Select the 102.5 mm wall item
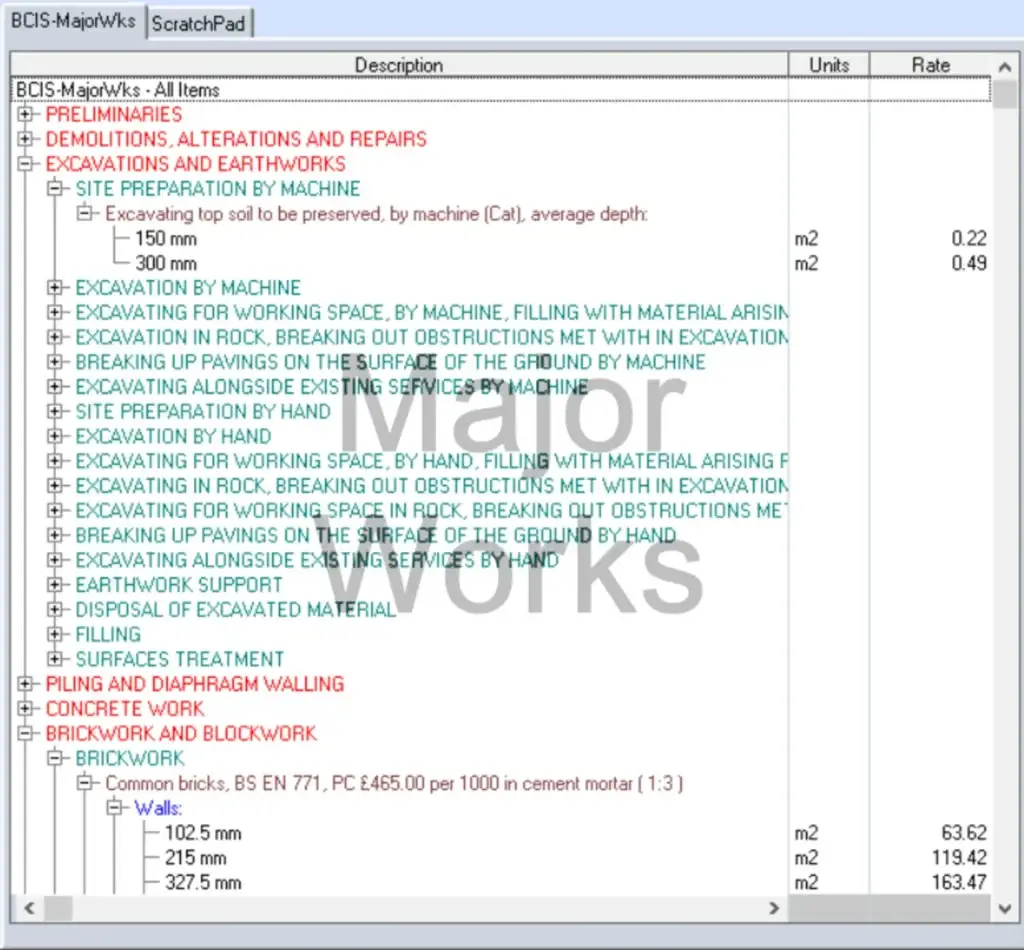 pos(203,832)
